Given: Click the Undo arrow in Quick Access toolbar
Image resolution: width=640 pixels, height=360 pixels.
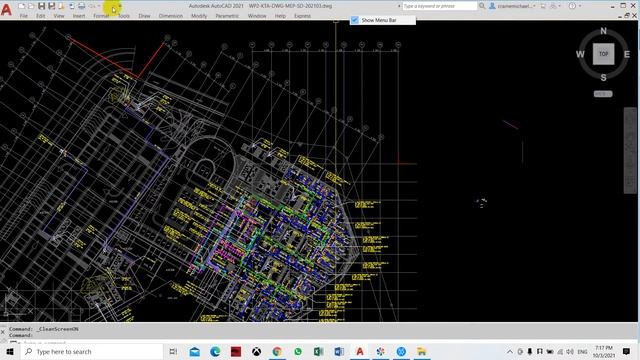Looking at the screenshot, I should click(x=92, y=6).
